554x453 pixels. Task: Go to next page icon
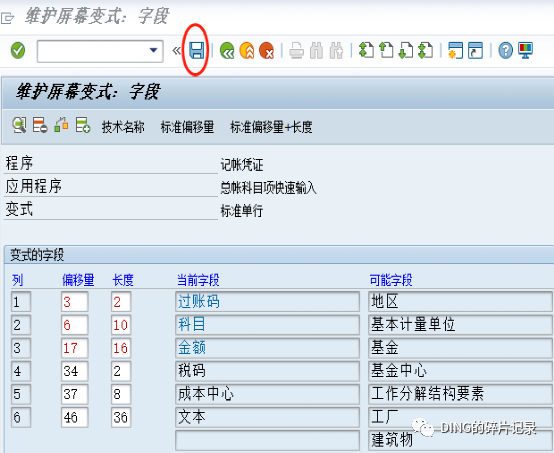(406, 50)
